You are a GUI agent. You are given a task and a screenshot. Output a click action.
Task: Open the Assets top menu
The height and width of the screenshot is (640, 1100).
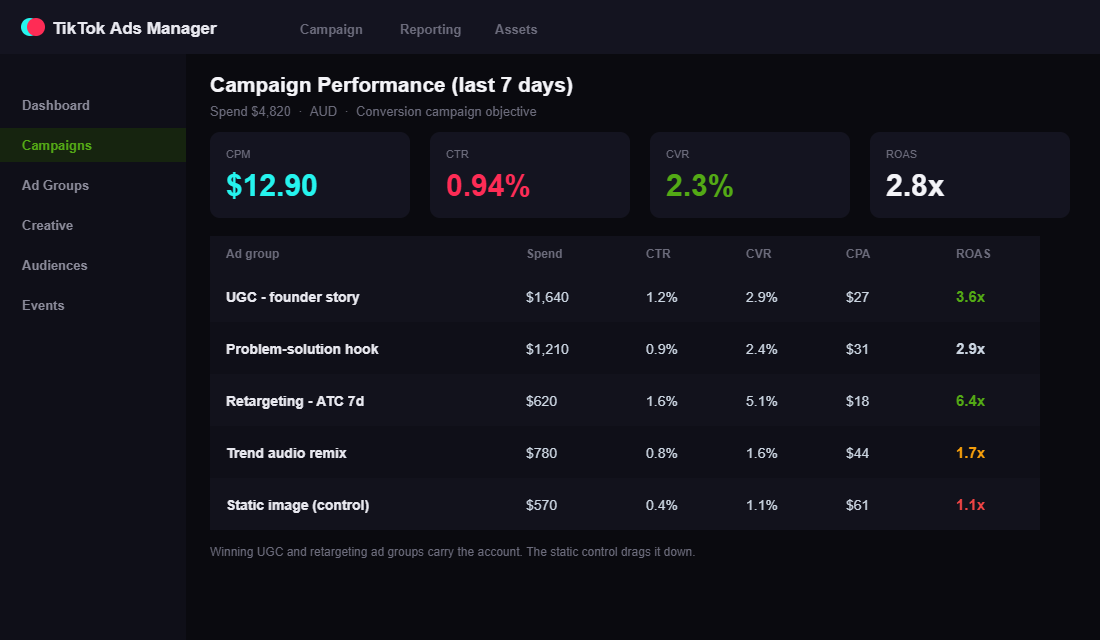516,29
